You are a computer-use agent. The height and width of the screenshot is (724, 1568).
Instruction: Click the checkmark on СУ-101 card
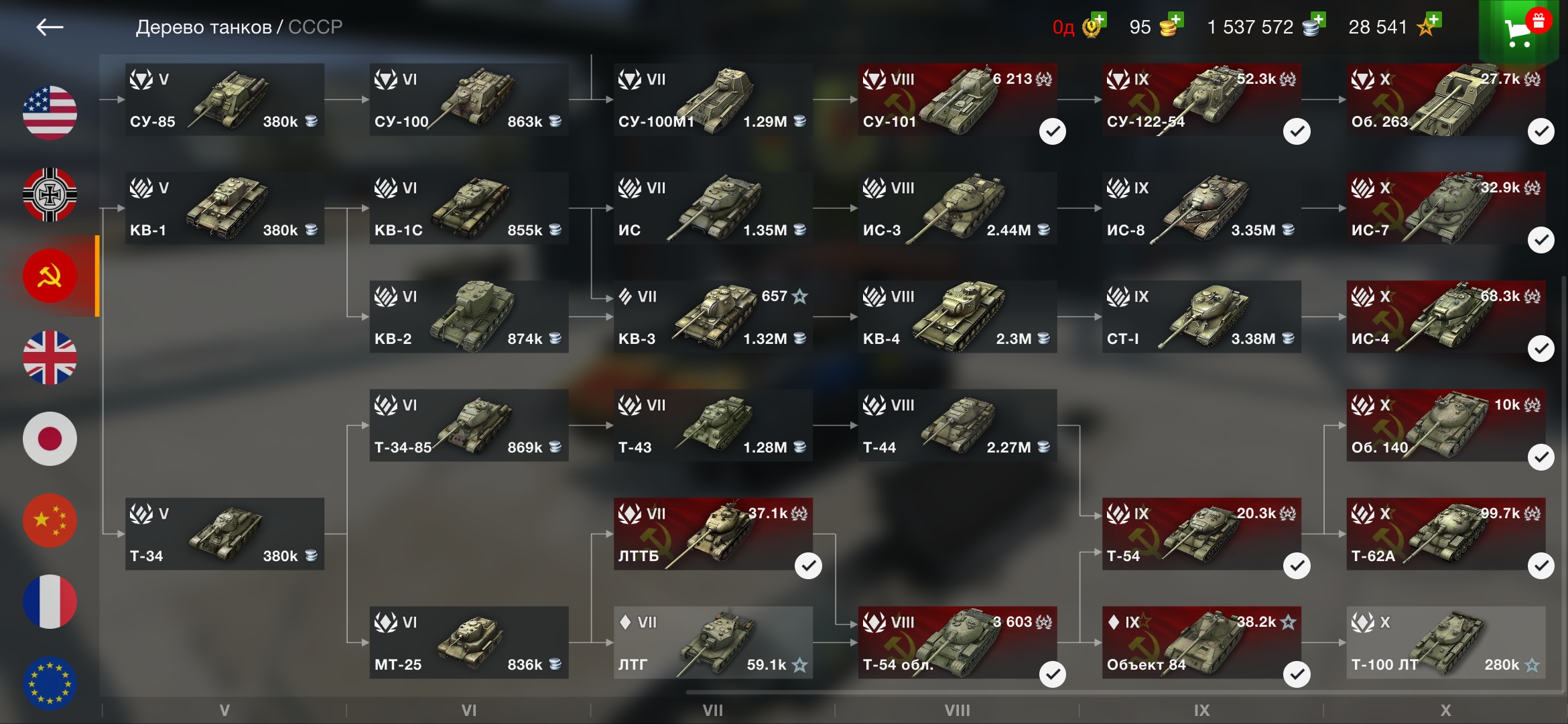[x=1053, y=131]
